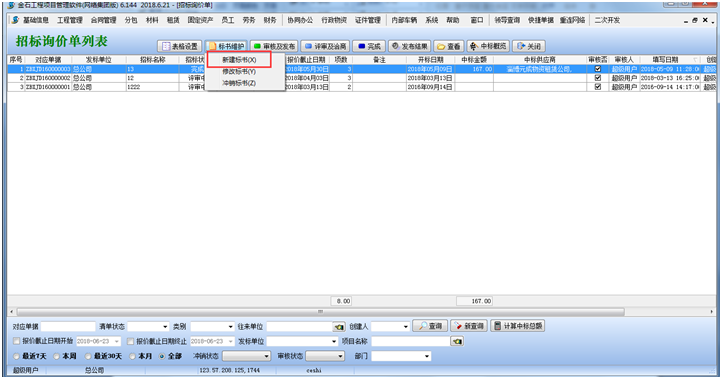Image resolution: width=722 pixels, height=379 pixels.
Task: Click the 开标日期 column header
Action: coord(431,60)
